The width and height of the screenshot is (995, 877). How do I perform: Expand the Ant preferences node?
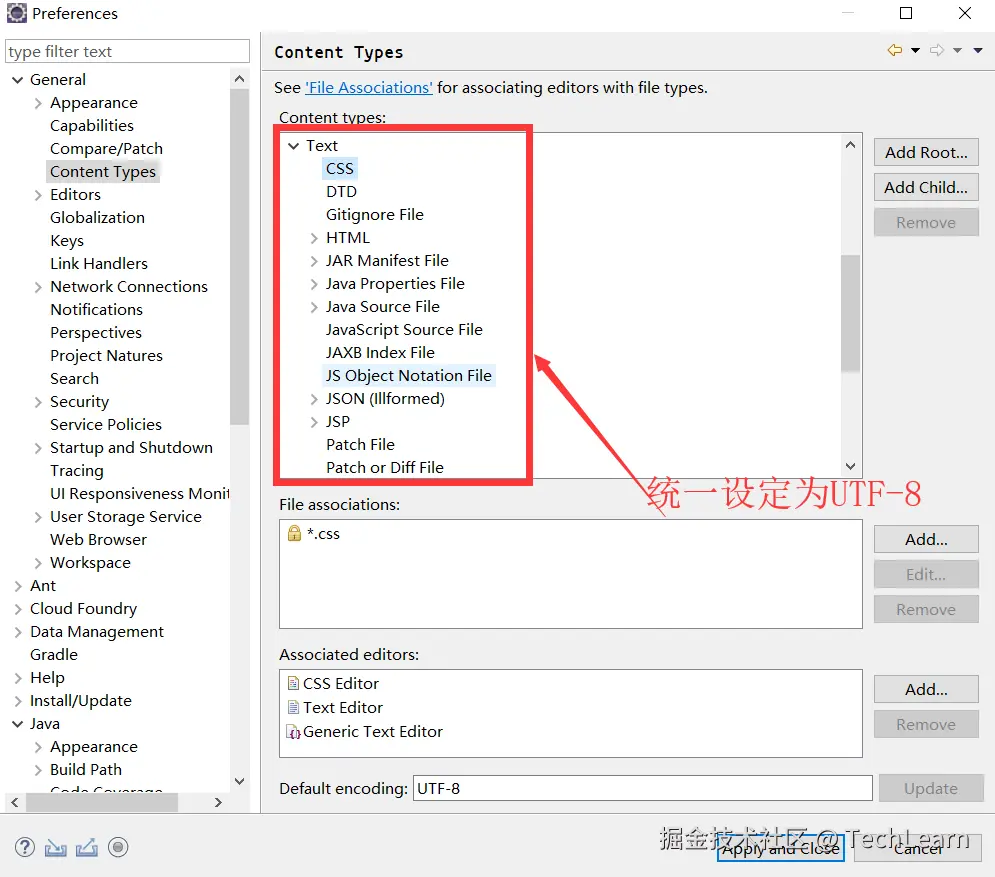click(x=18, y=586)
